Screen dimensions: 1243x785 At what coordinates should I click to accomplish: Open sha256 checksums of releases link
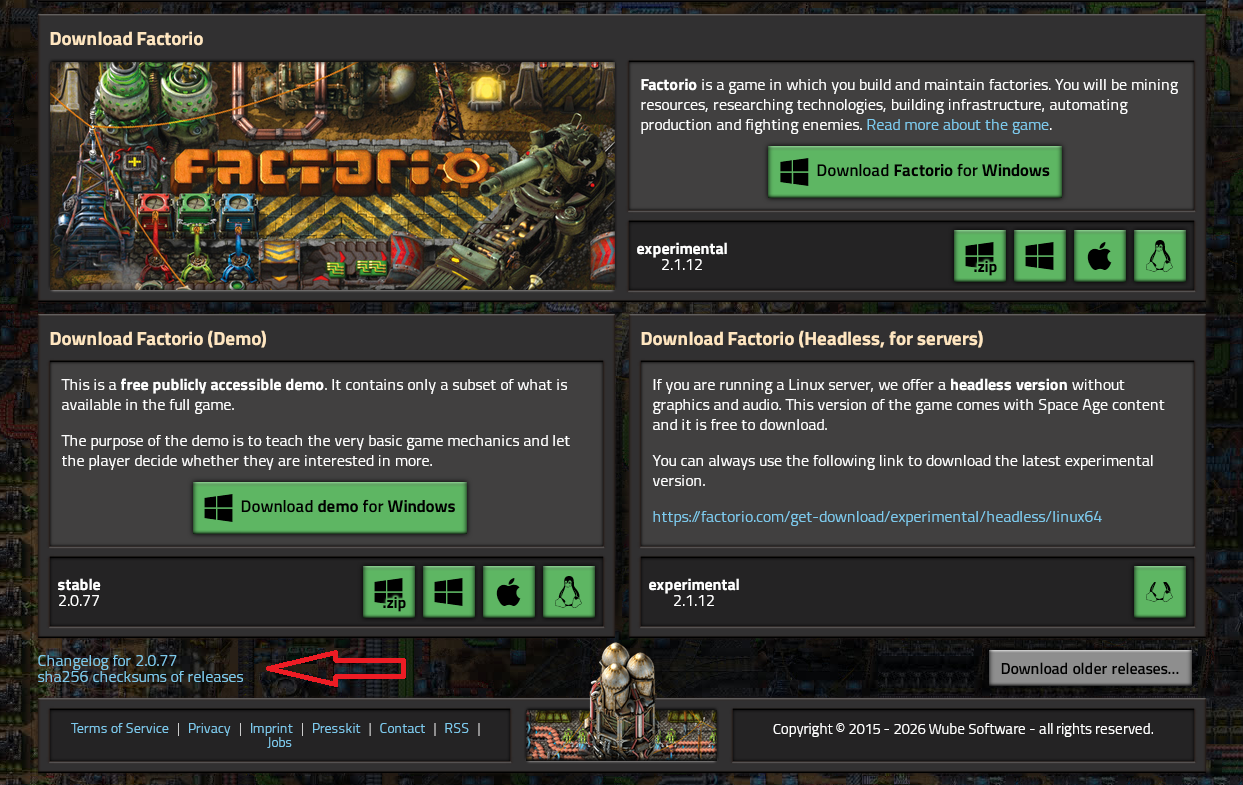point(140,677)
